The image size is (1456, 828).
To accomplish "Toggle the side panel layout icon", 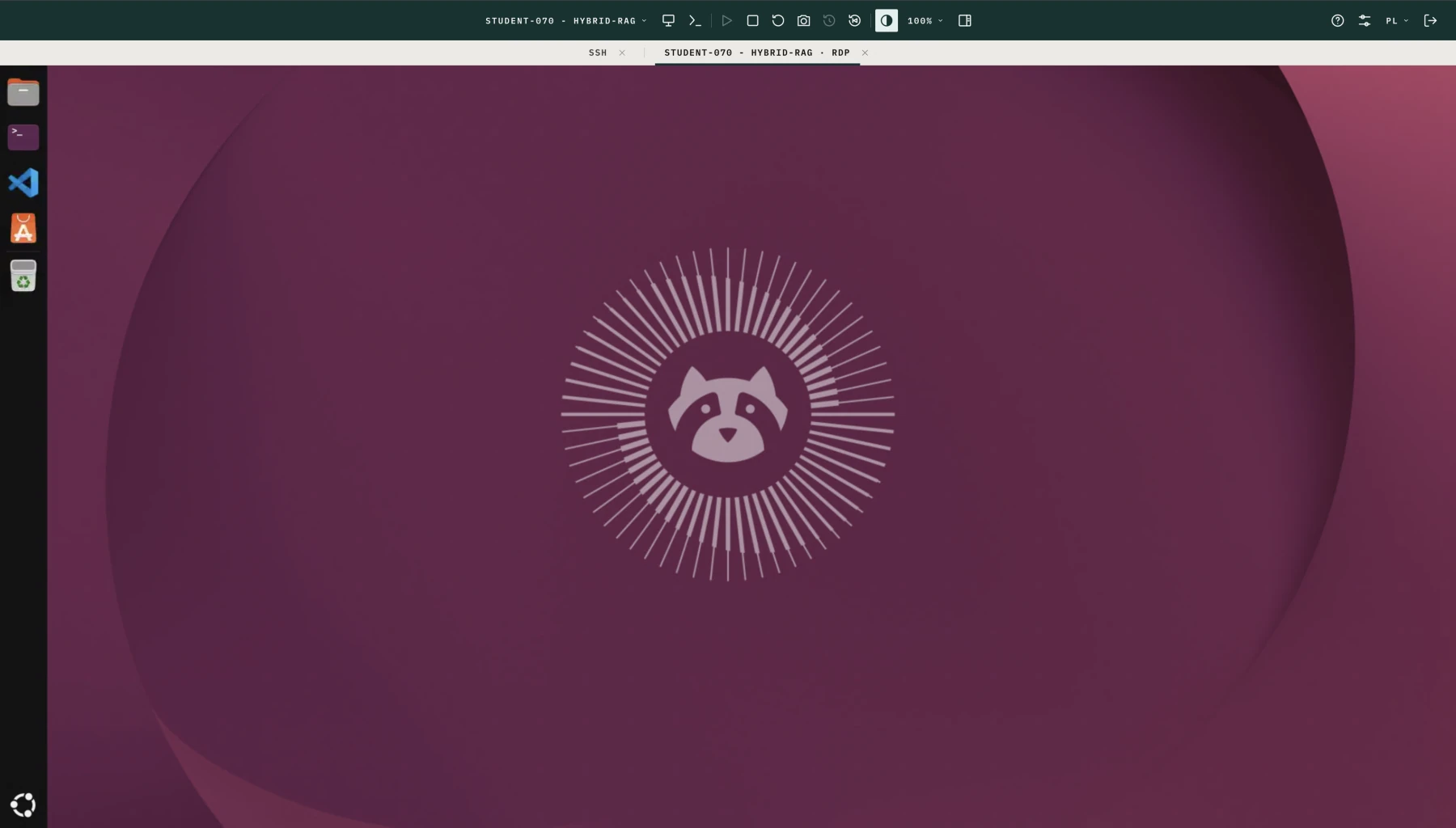I will pos(965,21).
